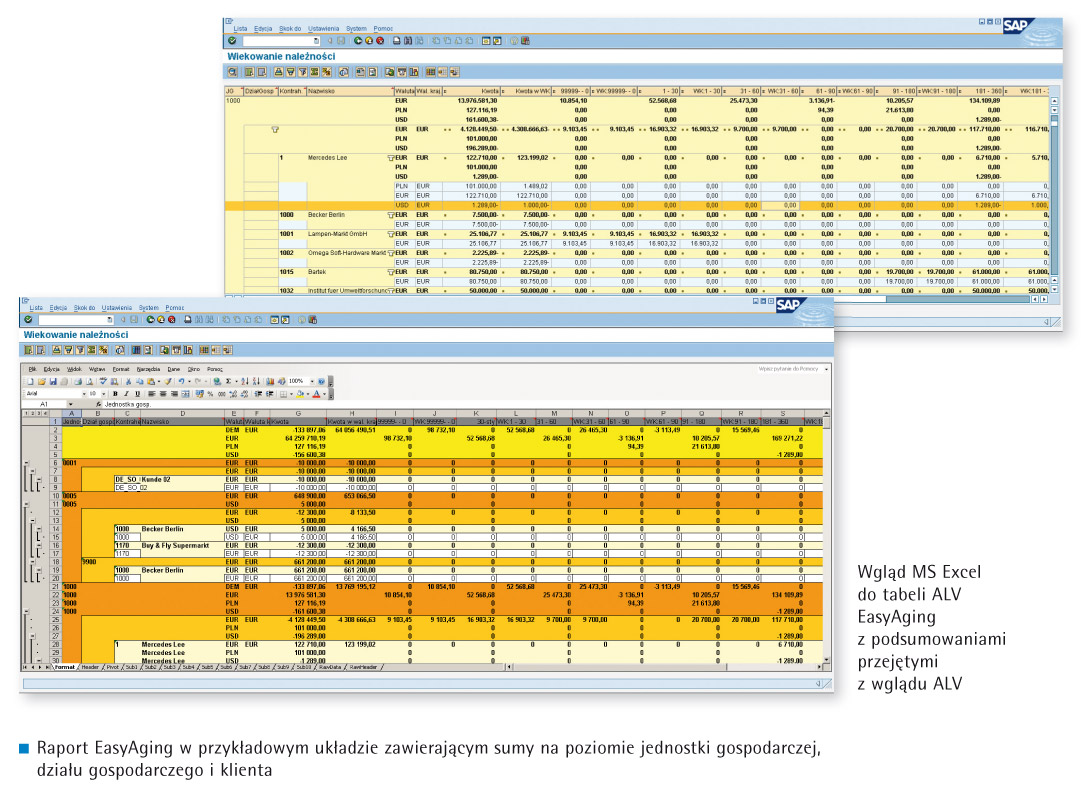Click the Excel Help question mark icon

(321, 381)
